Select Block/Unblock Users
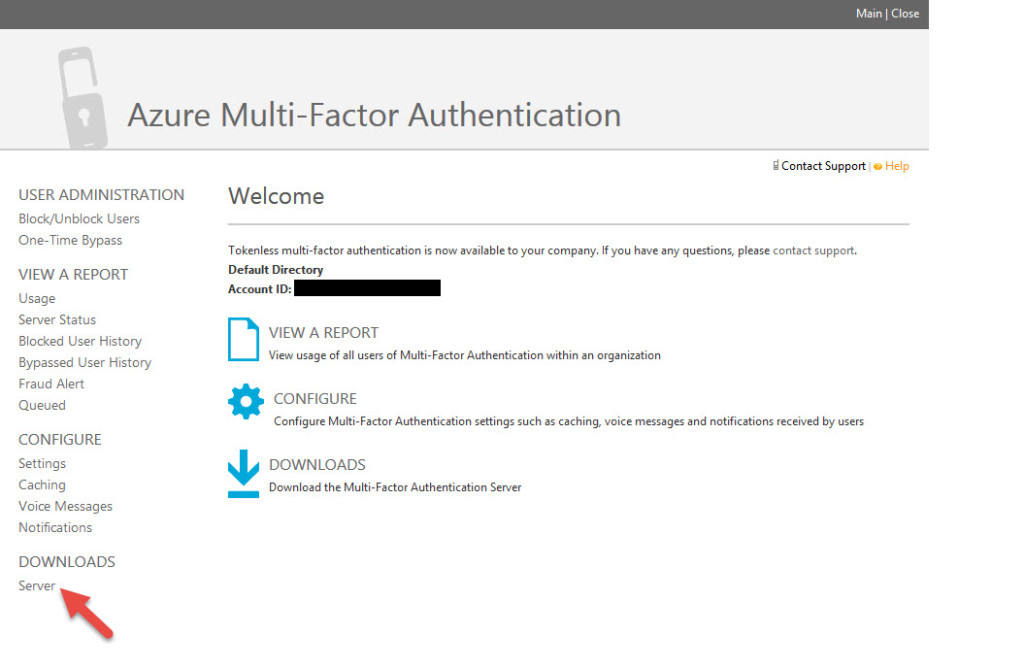The width and height of the screenshot is (1024, 668). 79,218
